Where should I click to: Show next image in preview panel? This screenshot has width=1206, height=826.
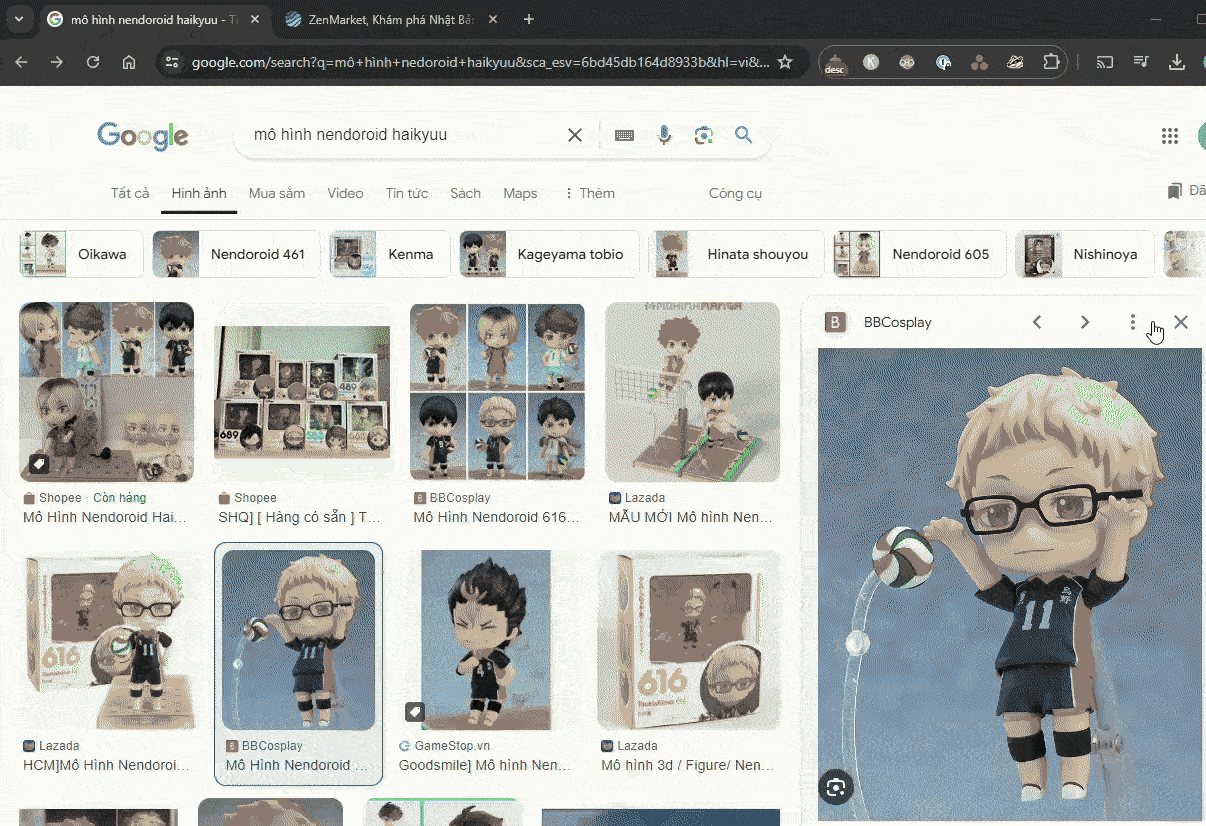[x=1085, y=322]
